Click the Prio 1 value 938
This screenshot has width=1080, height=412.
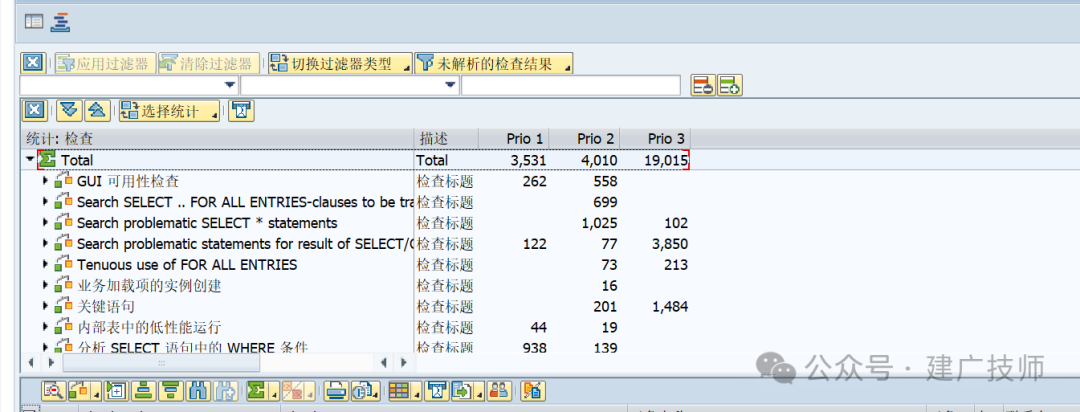[534, 349]
